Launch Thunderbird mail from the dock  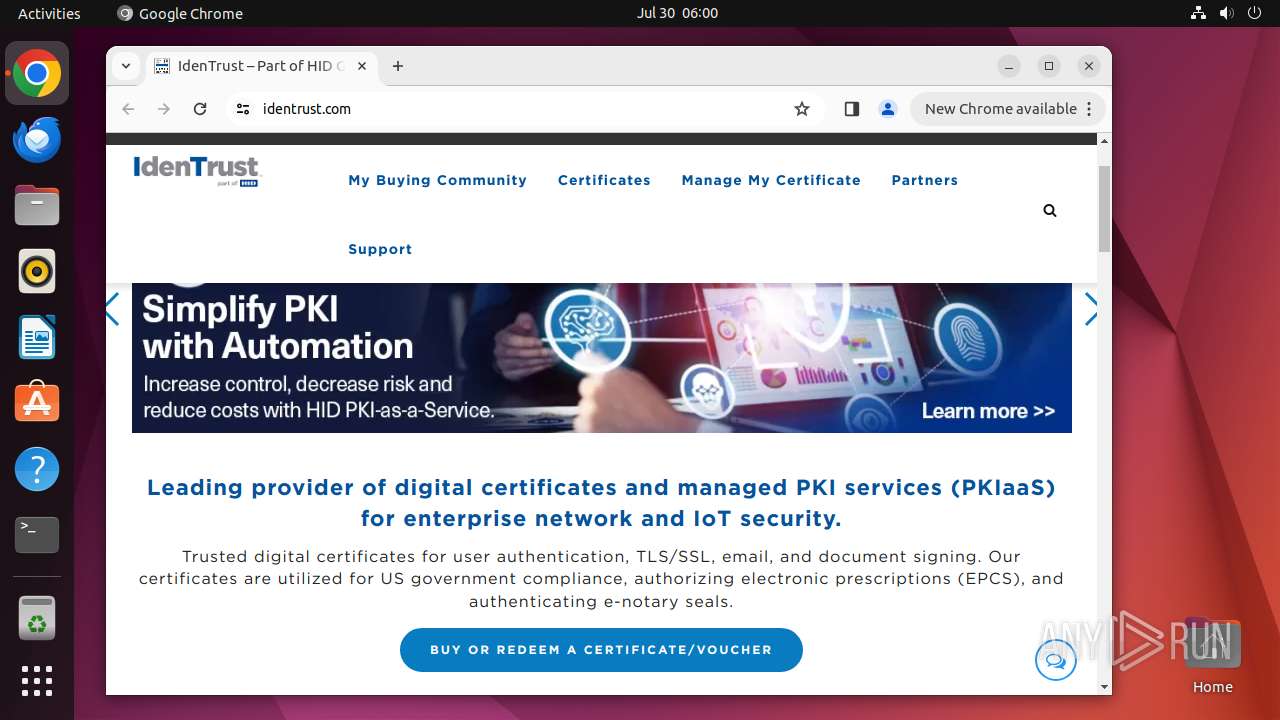point(37,140)
